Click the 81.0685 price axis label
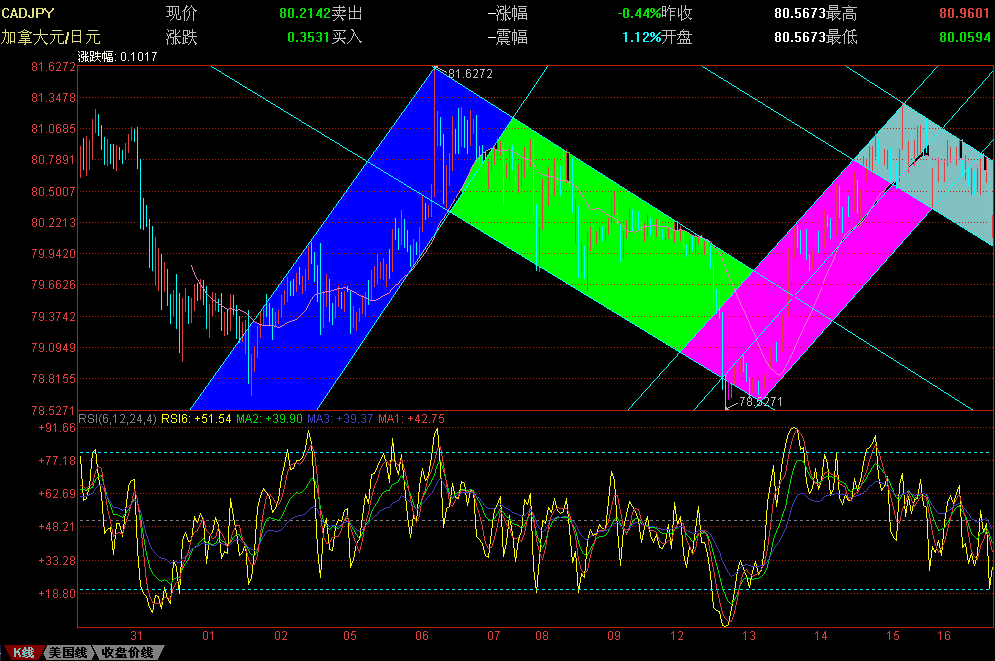The height and width of the screenshot is (661, 995). click(x=53, y=129)
